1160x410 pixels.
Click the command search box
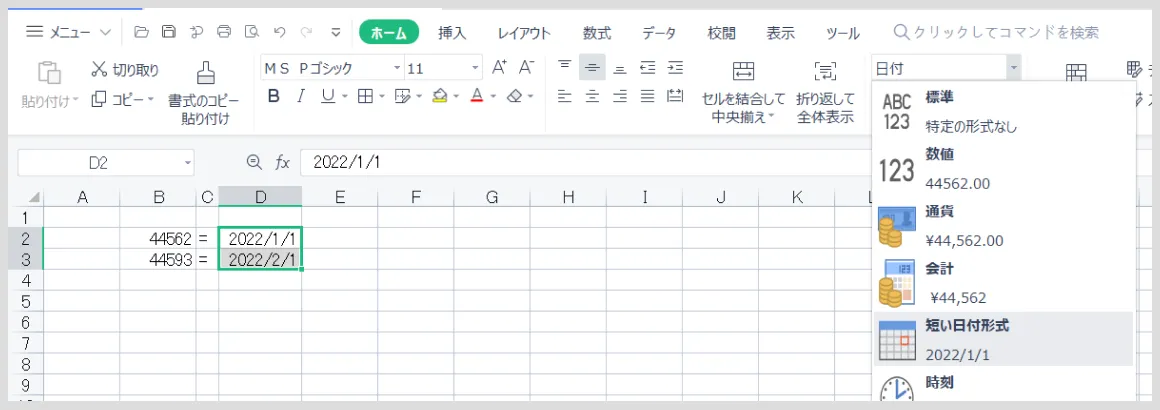pos(996,33)
